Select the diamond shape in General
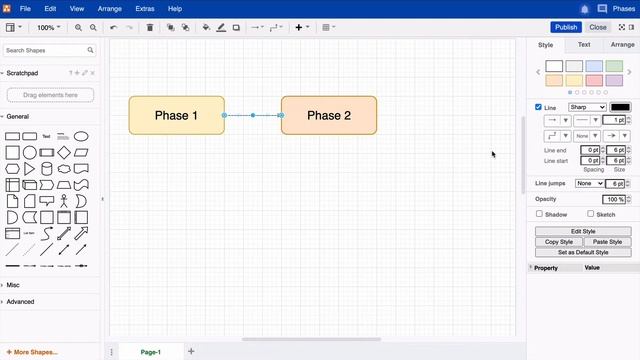The height and width of the screenshot is (360, 640). (64, 153)
